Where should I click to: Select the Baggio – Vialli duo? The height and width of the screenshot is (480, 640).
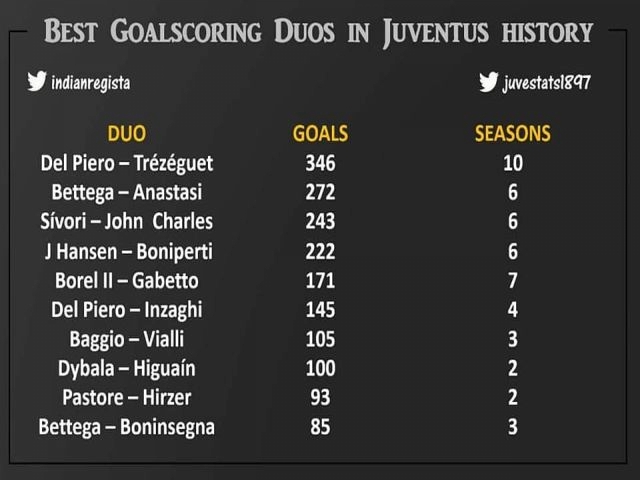click(x=127, y=340)
